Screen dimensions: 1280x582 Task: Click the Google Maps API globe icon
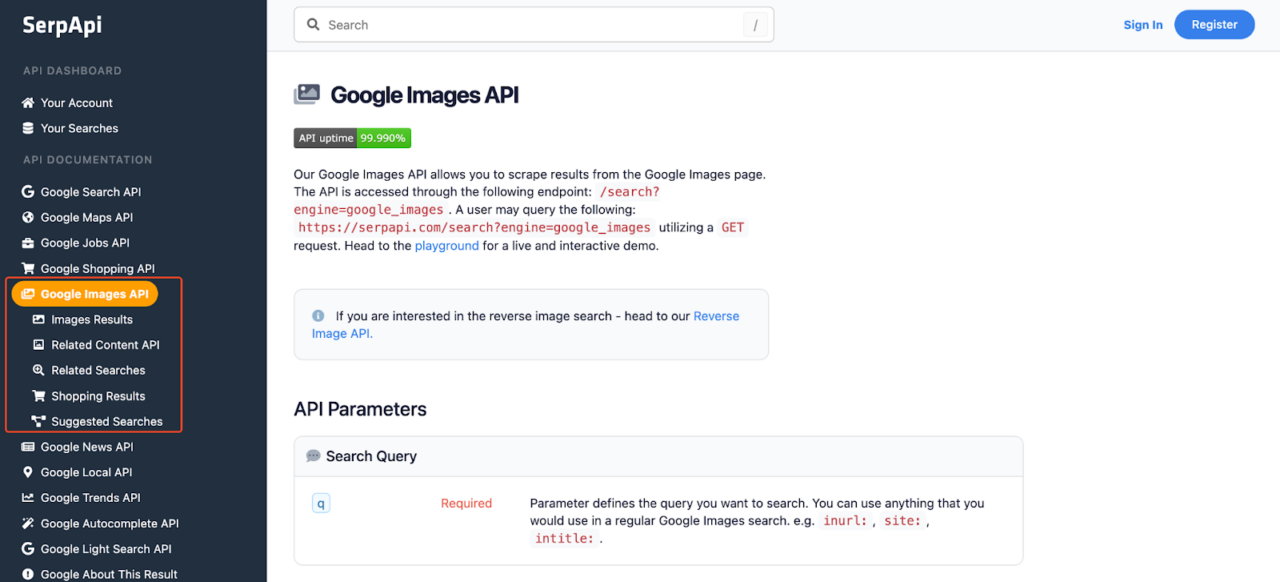28,218
